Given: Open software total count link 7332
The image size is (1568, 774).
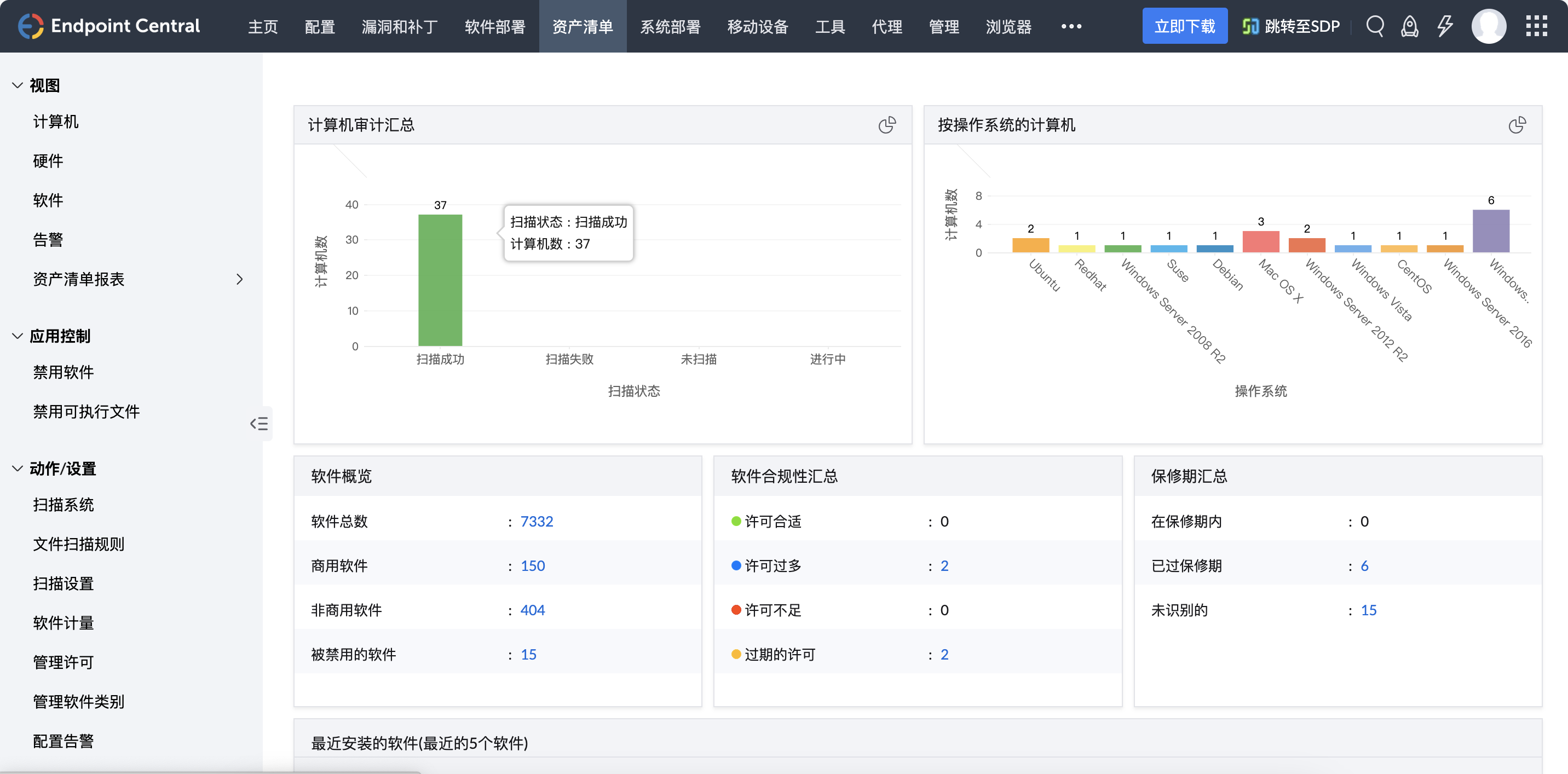Looking at the screenshot, I should (537, 521).
